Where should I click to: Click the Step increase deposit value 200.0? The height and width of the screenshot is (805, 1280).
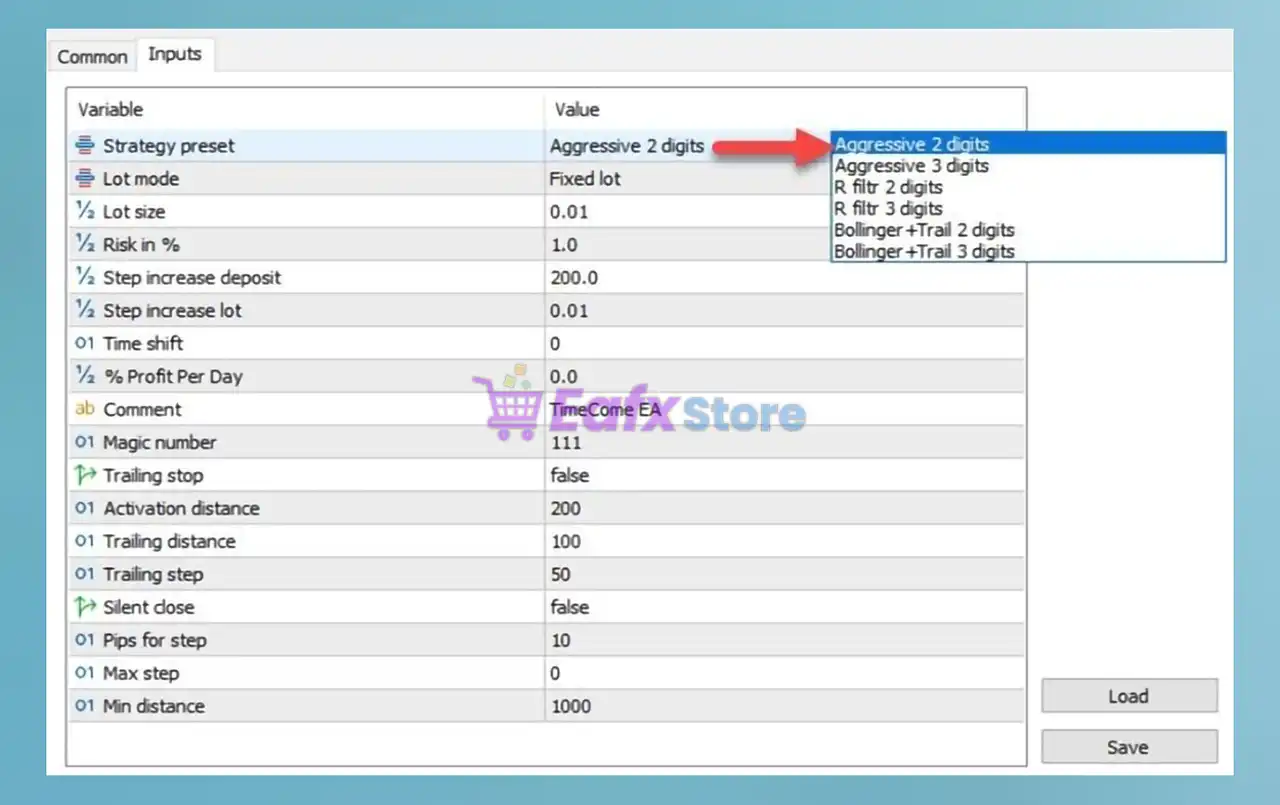(784, 278)
